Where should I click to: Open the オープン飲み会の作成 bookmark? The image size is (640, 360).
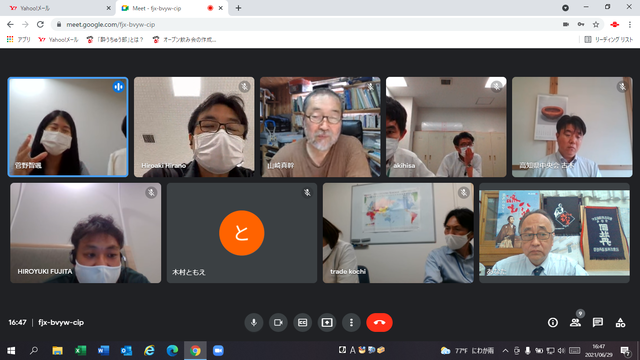184,40
